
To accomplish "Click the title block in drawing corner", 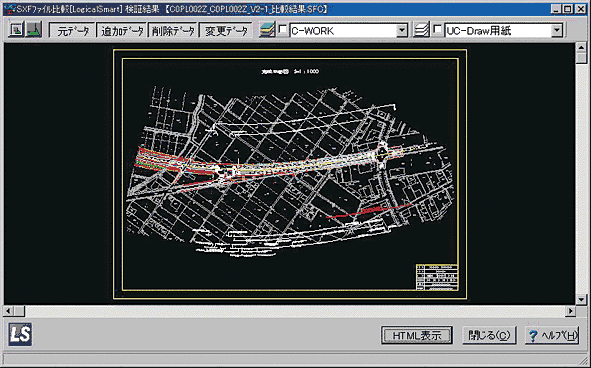I will click(x=437, y=277).
